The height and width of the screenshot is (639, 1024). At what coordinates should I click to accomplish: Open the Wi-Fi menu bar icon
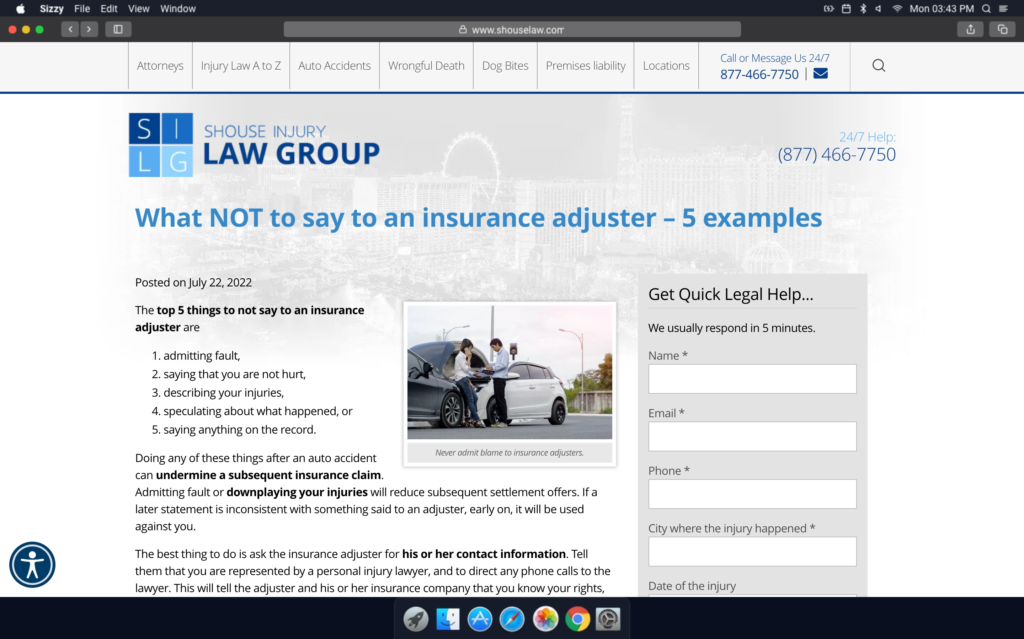(x=898, y=8)
